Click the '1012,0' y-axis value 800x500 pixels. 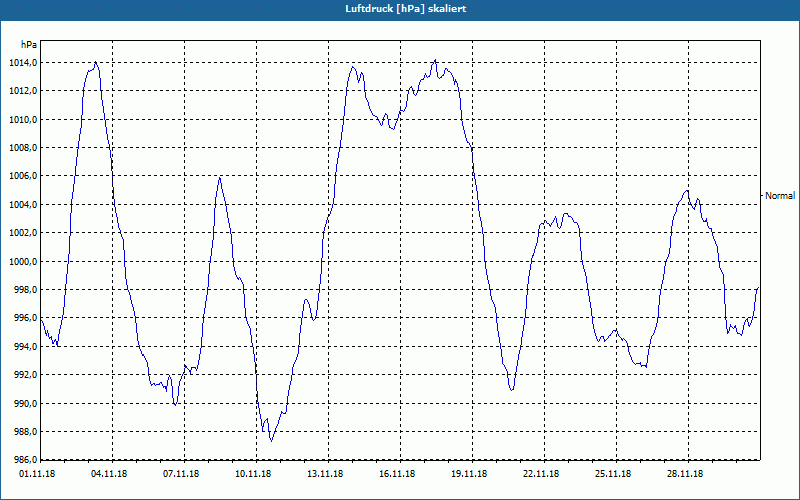click(22, 91)
